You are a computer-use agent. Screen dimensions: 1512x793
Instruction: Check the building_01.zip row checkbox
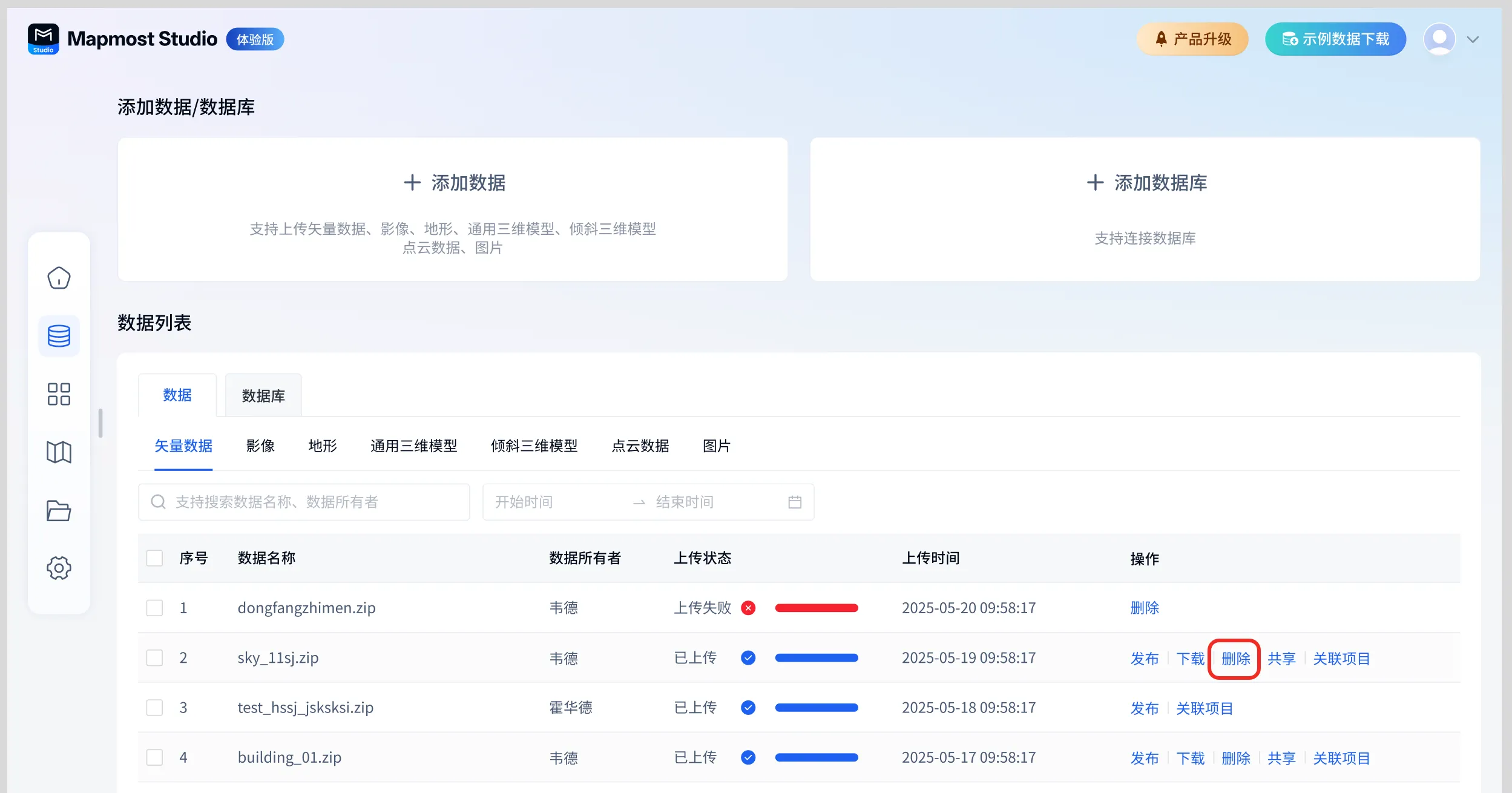[x=155, y=757]
